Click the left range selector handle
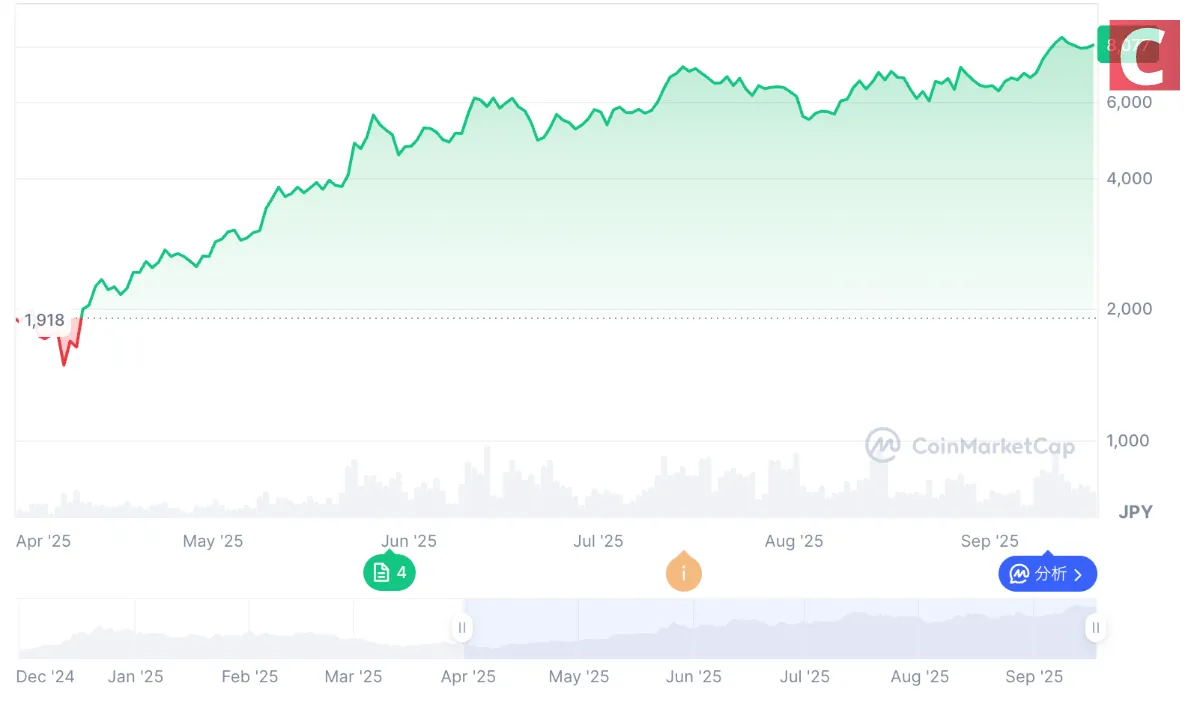 pyautogui.click(x=461, y=627)
